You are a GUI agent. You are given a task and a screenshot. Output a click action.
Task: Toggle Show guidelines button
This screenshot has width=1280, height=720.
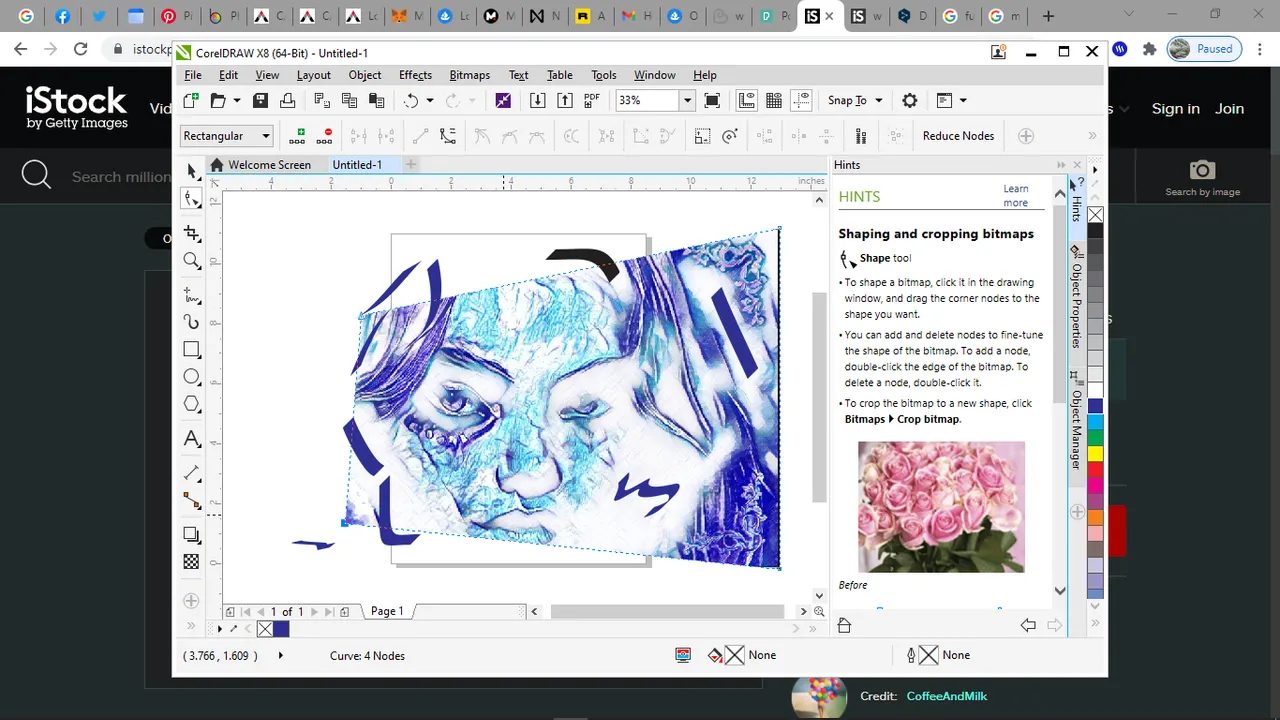click(801, 100)
